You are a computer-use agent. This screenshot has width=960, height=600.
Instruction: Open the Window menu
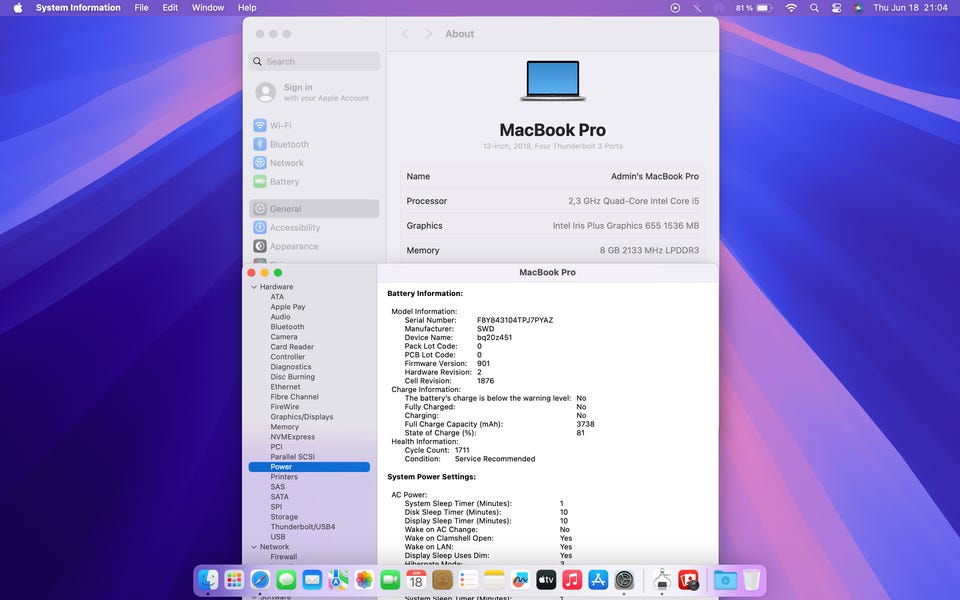208,8
